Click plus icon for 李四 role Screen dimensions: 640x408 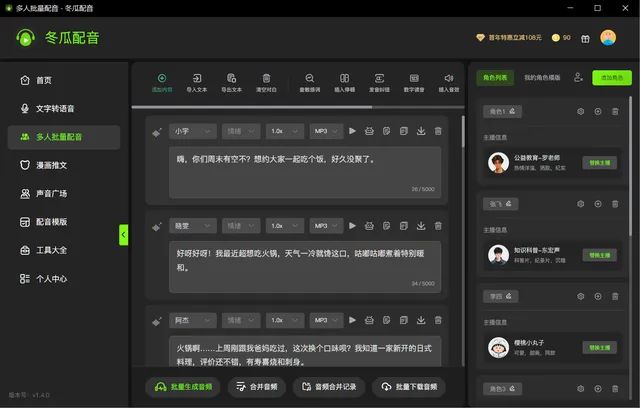598,296
